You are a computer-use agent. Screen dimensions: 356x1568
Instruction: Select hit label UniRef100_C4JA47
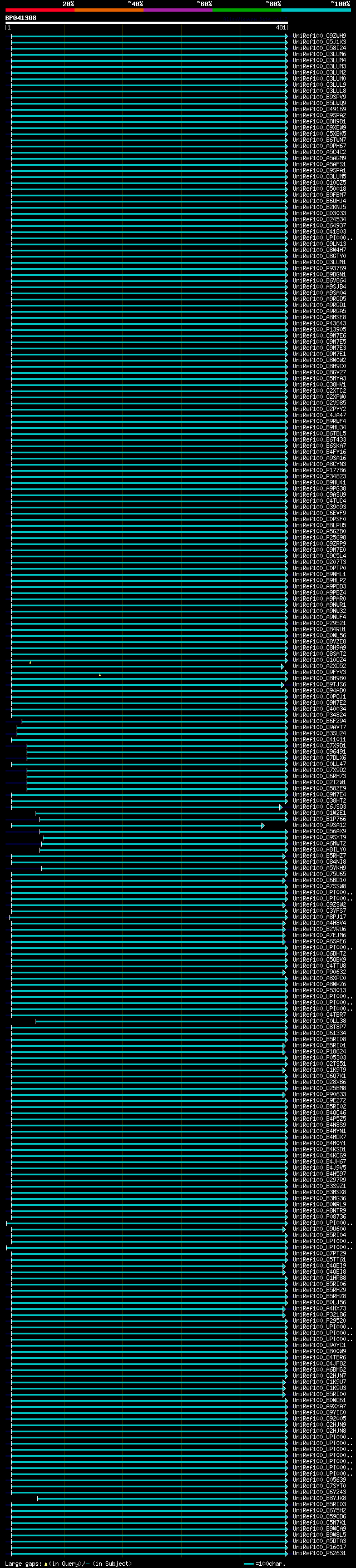coord(319,415)
